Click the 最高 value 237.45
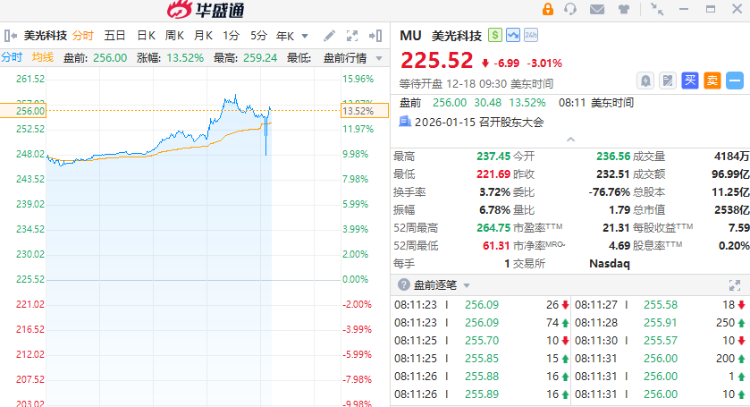 pyautogui.click(x=493, y=156)
